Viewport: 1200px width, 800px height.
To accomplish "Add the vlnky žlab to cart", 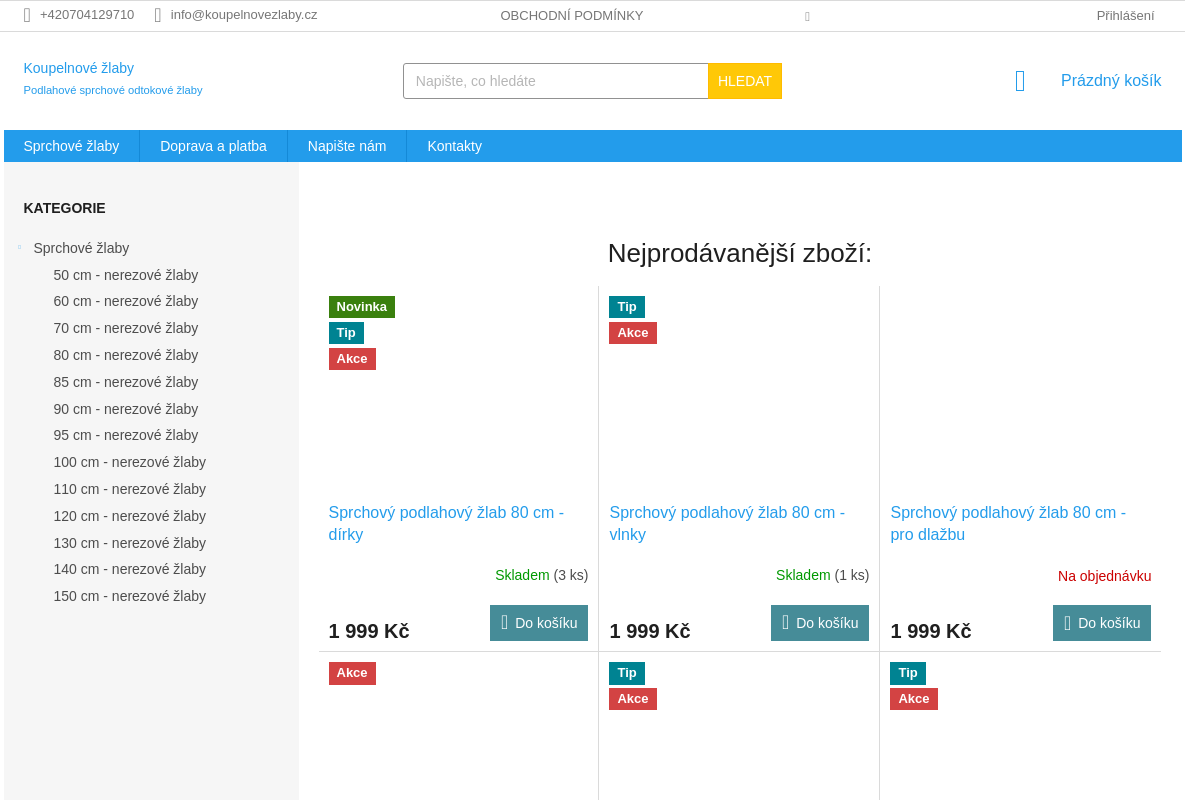I will (820, 623).
